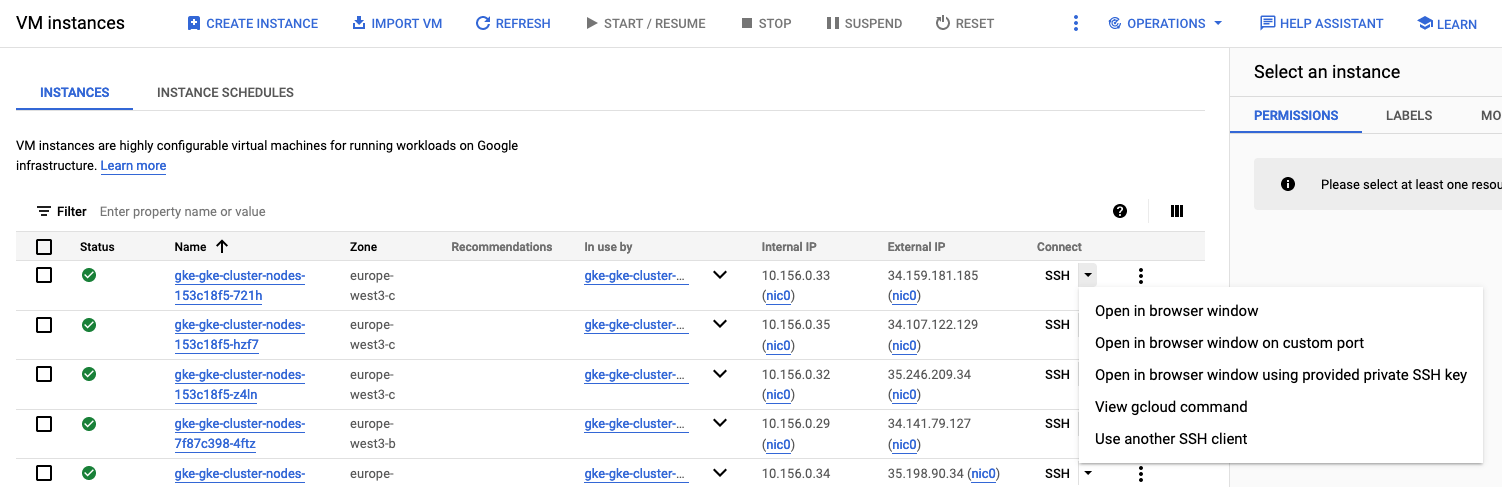Tick the select-all checkbox in table header
Viewport: 1502px width, 487px height.
coord(44,247)
